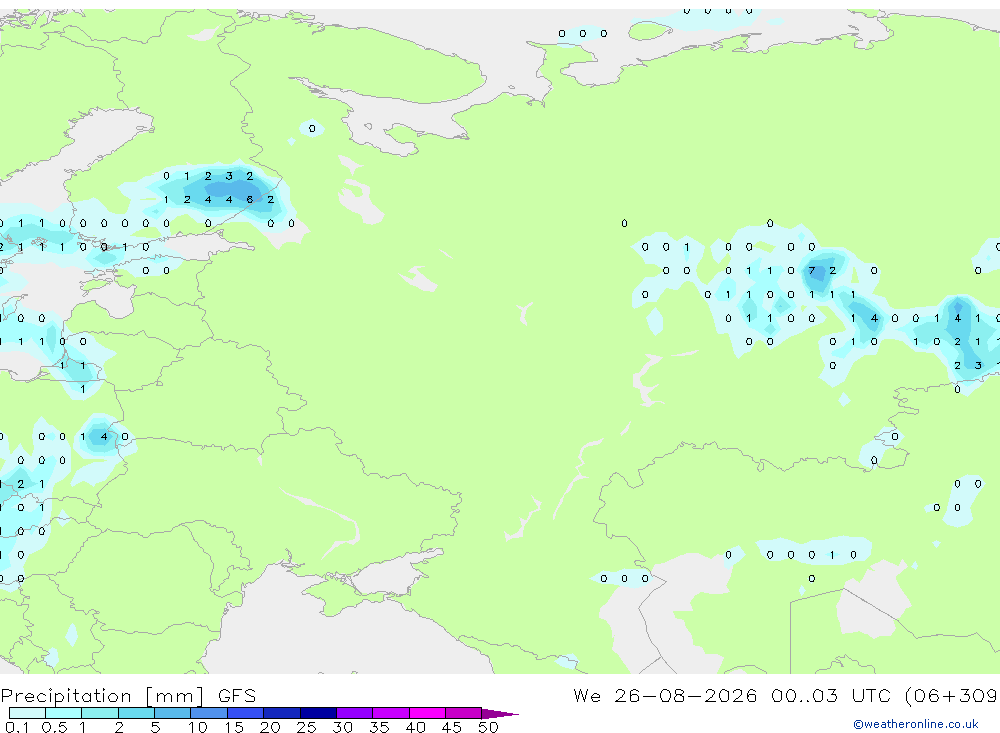Select the date 'We 26-08-2026' text
This screenshot has width=1000, height=733.
tap(665, 695)
